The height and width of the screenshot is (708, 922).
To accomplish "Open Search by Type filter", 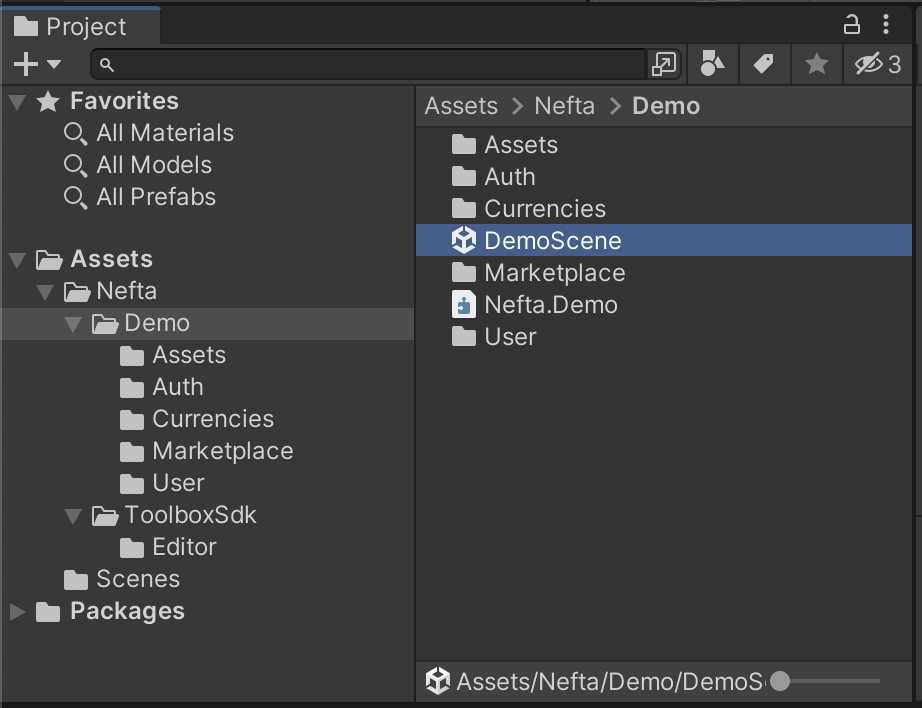I will click(712, 64).
